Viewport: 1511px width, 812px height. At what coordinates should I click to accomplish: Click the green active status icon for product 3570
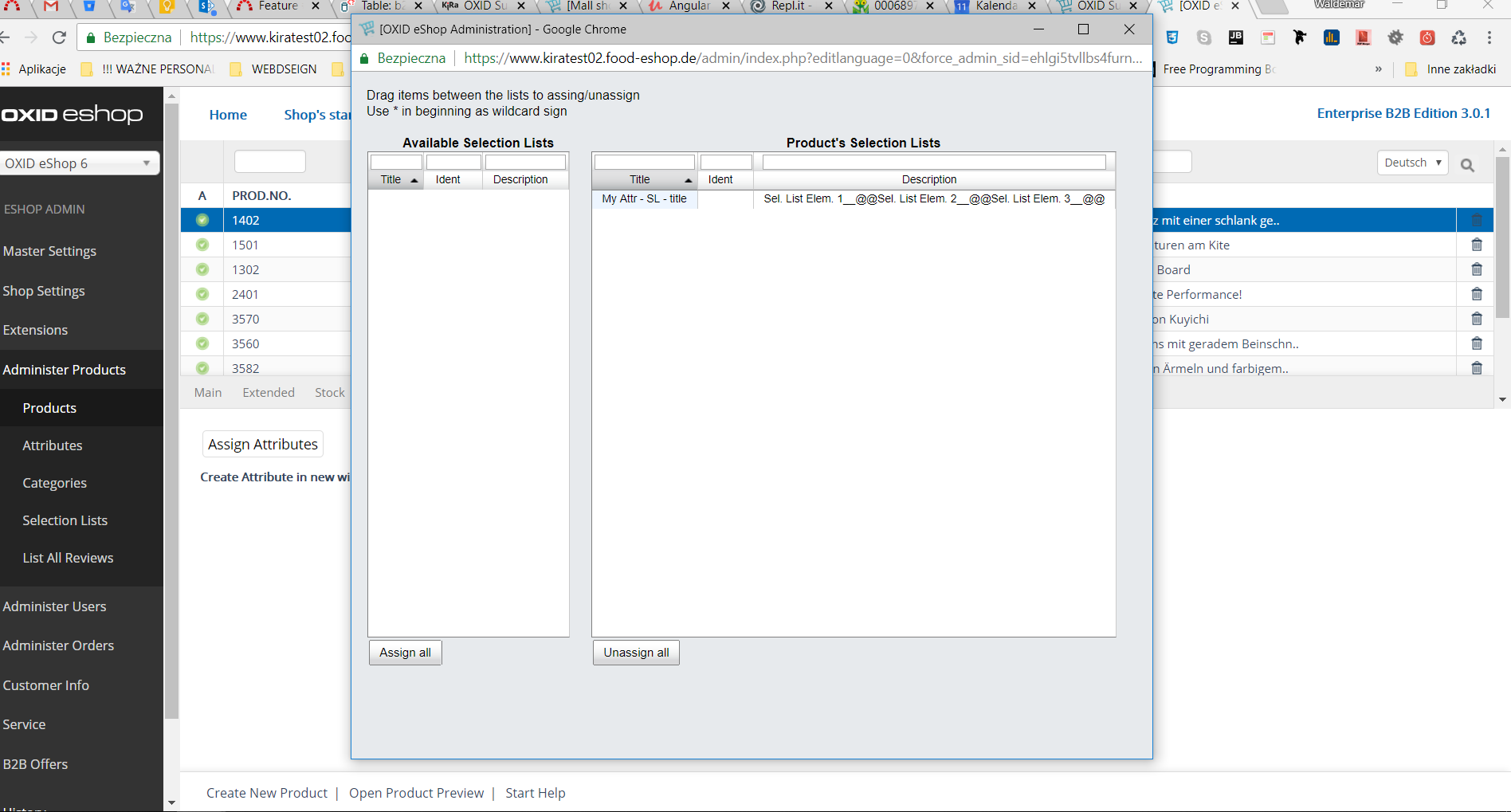(202, 320)
